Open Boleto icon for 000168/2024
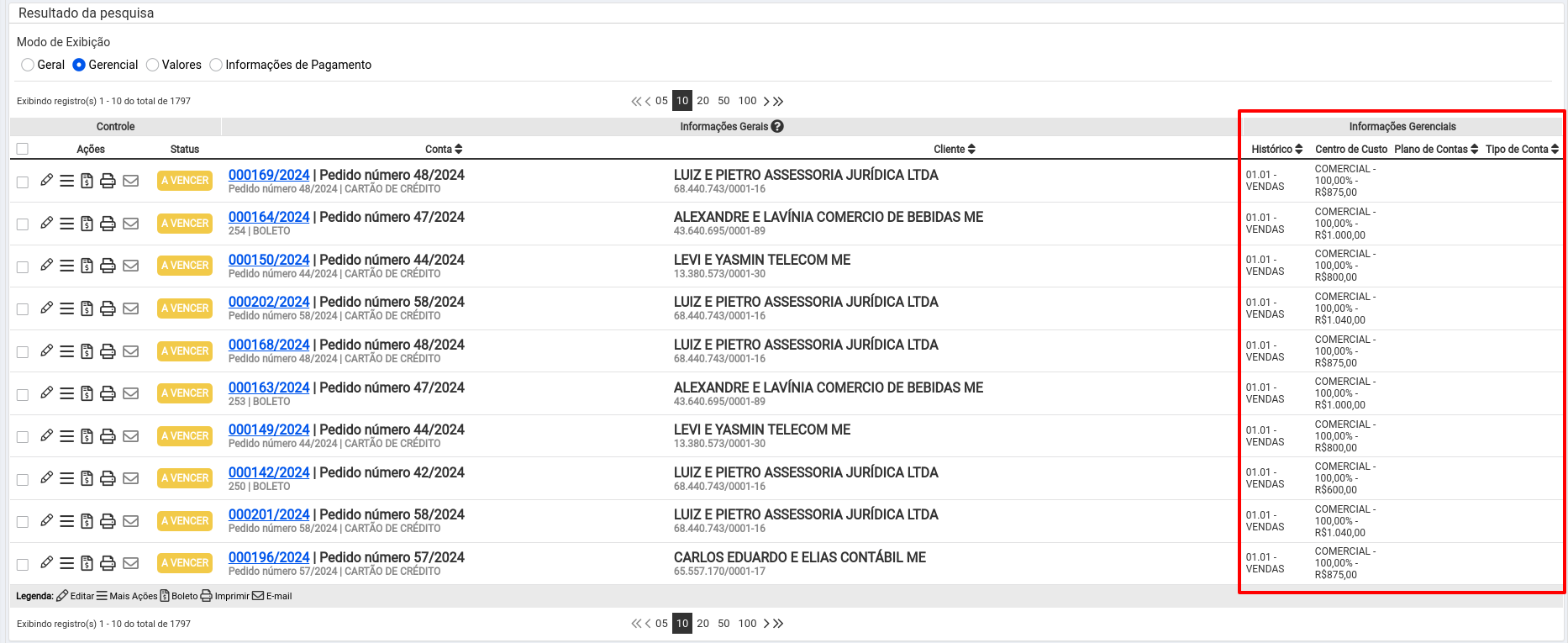The image size is (1568, 643). (87, 351)
